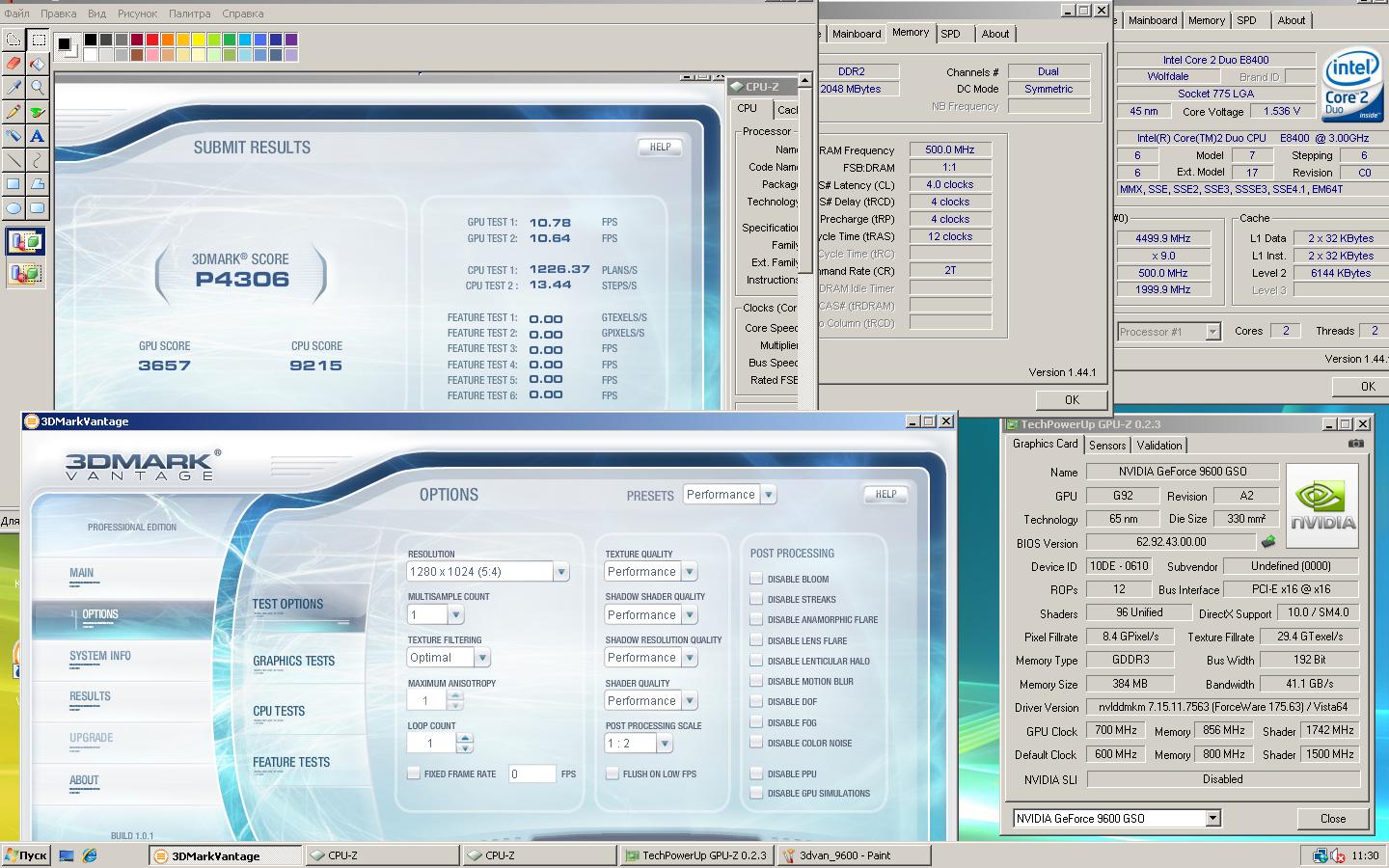Switch to 3dvan_9600 - Paint taskbar item
The height and width of the screenshot is (868, 1389).
854,855
